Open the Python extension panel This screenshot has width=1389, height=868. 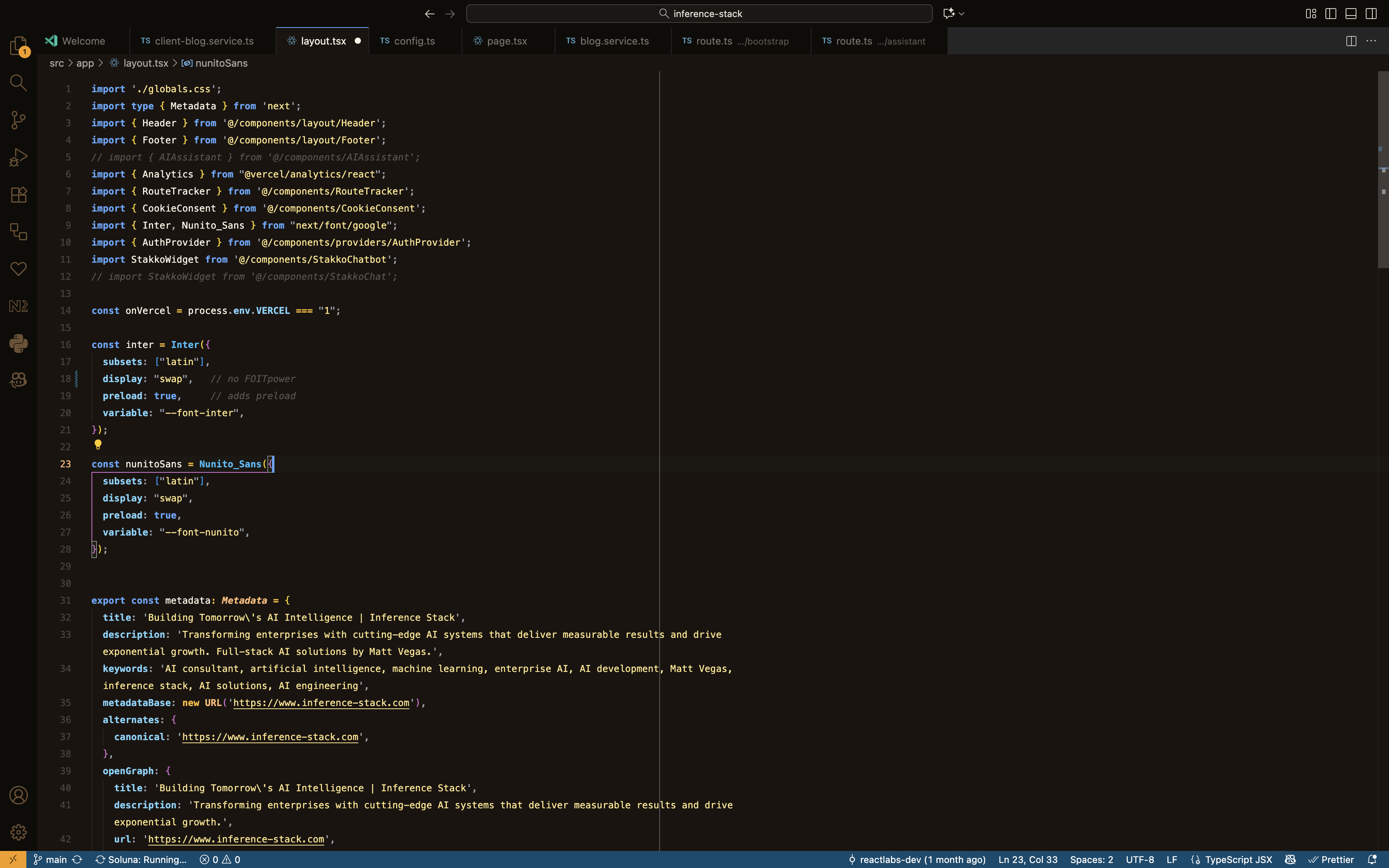pyautogui.click(x=18, y=343)
